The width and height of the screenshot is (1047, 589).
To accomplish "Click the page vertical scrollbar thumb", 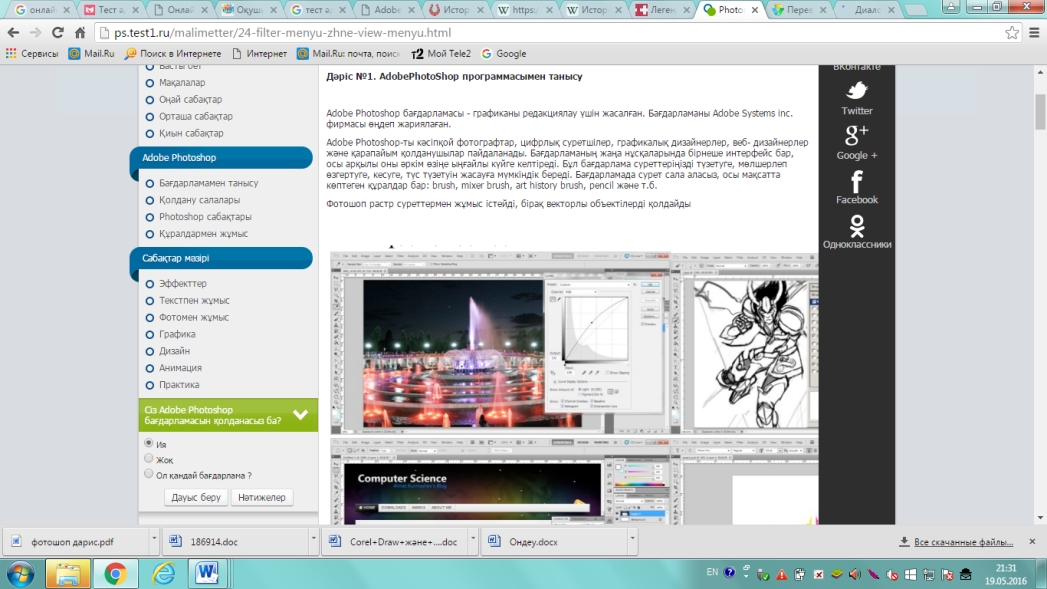I will tap(1040, 112).
